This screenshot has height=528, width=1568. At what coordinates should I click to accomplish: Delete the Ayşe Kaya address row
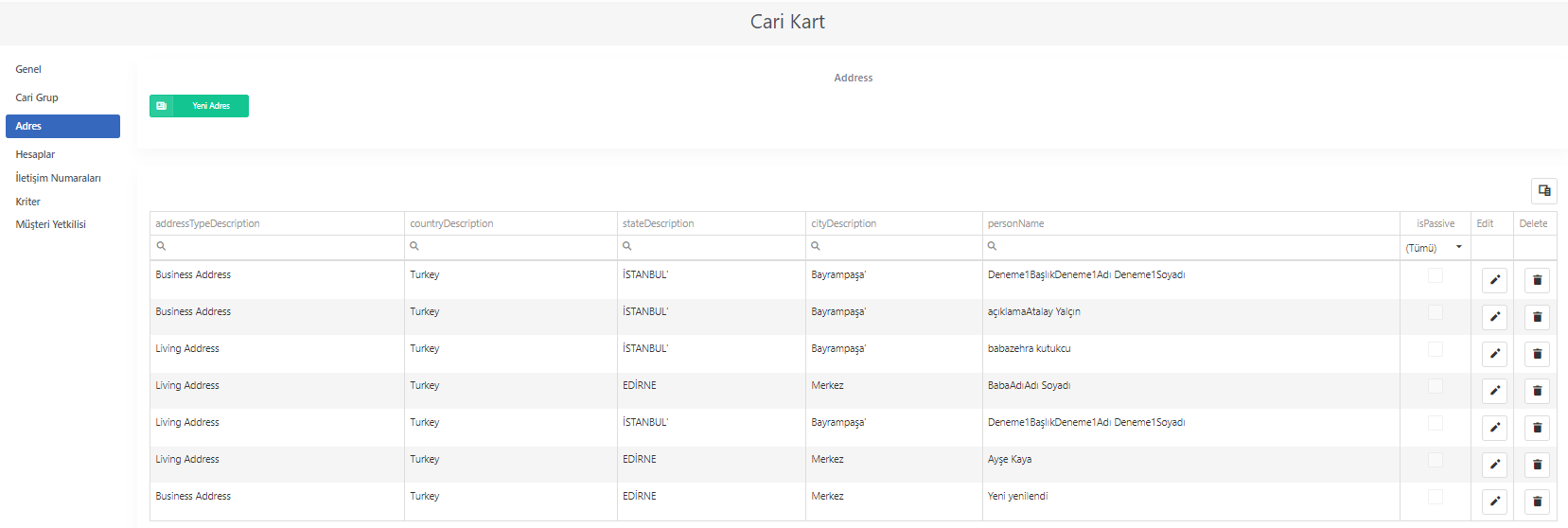coord(1537,465)
